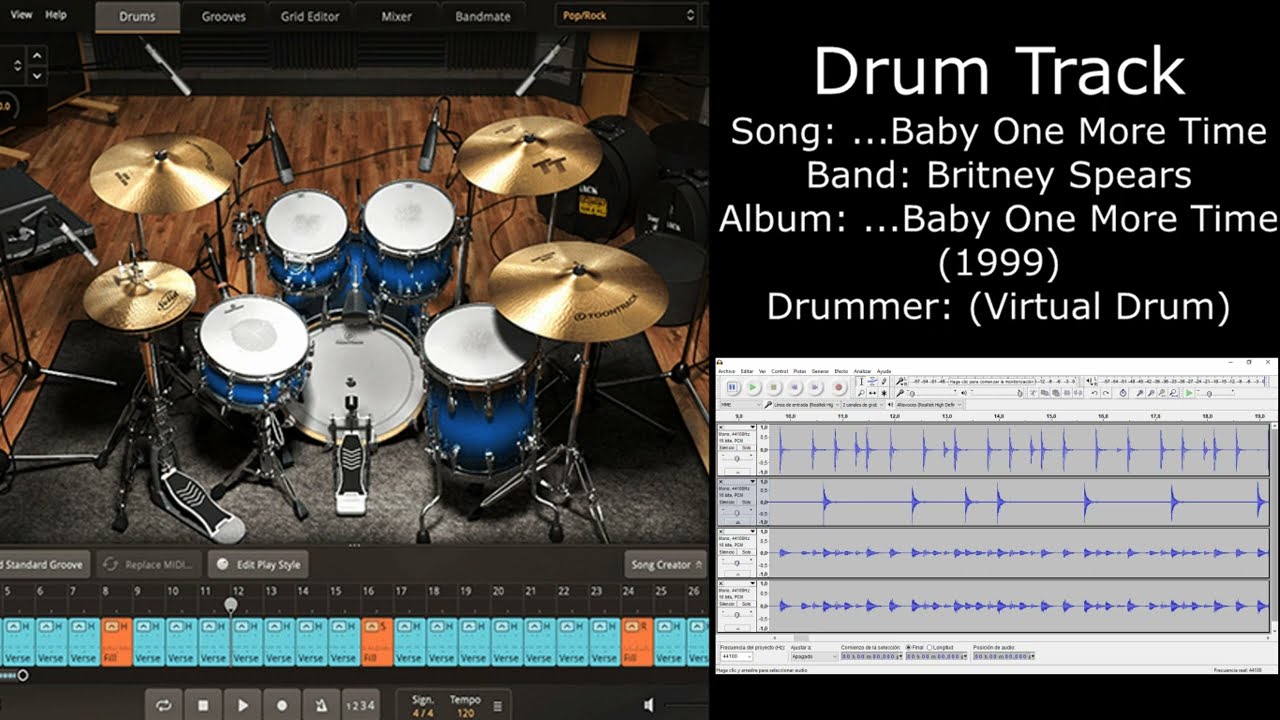
Task: Select Audacity's Time Shift tool
Action: (873, 393)
